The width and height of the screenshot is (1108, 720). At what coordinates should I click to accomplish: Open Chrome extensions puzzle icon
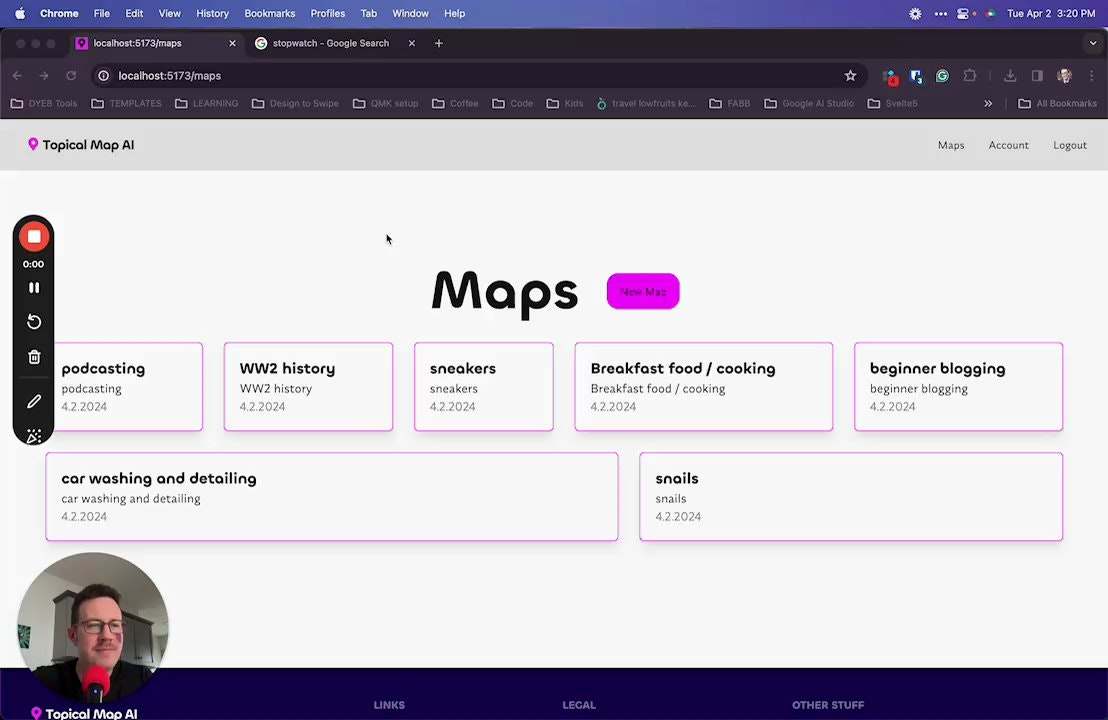coord(970,76)
